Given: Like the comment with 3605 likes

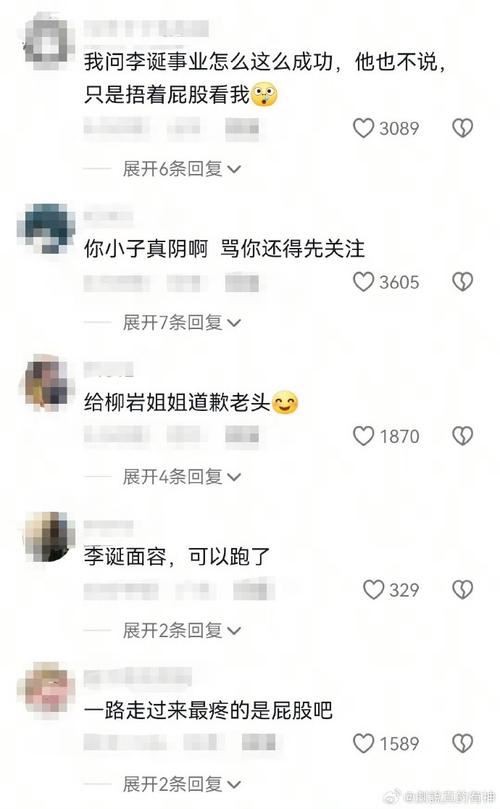Looking at the screenshot, I should 363,282.
